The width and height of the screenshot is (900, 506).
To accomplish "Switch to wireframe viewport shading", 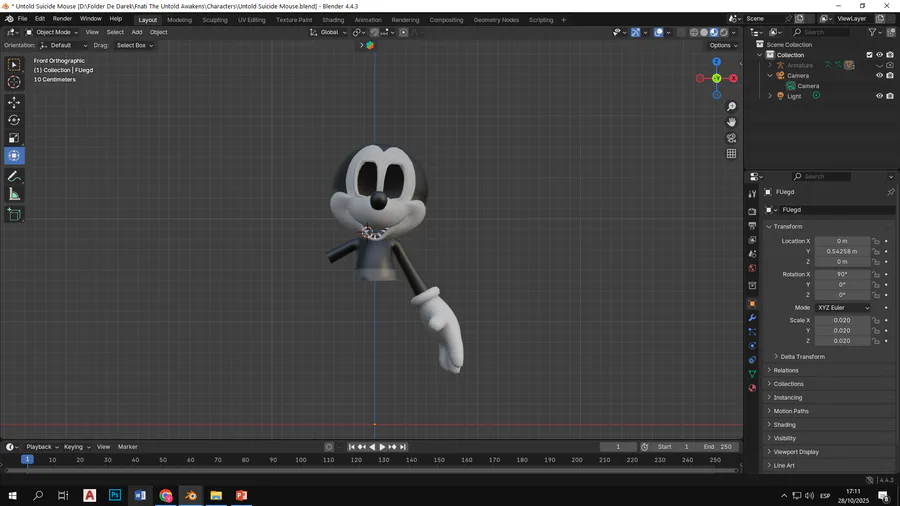I will click(694, 33).
